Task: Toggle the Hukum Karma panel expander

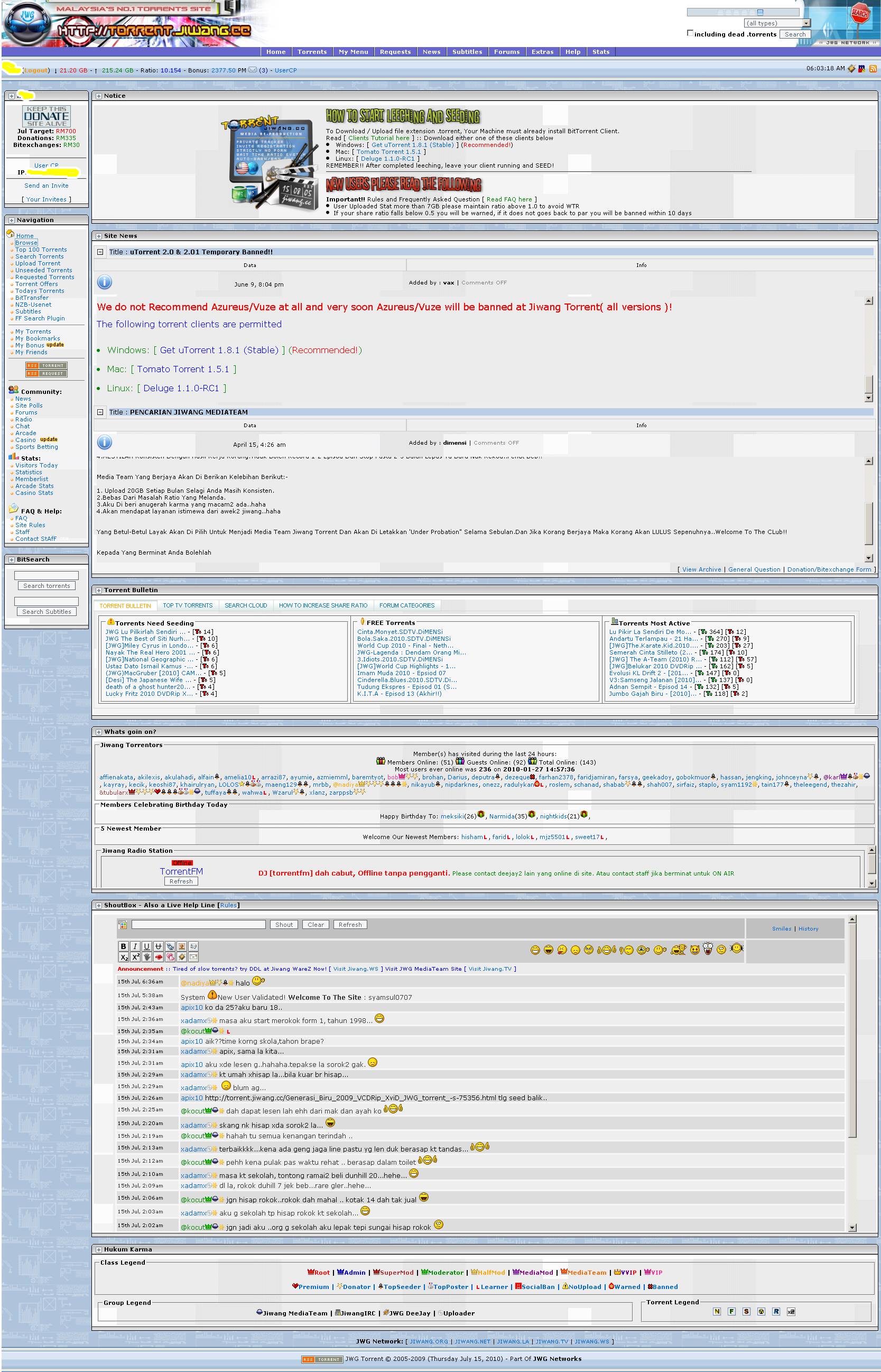Action: [x=98, y=1249]
